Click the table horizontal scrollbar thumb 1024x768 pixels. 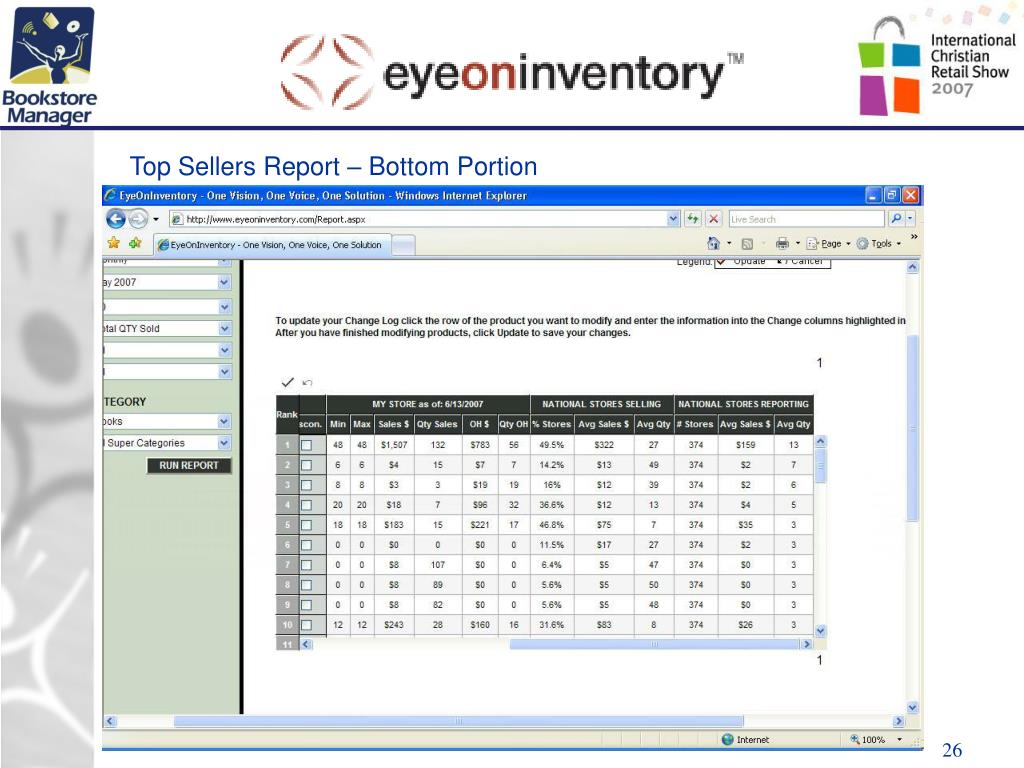(x=654, y=644)
